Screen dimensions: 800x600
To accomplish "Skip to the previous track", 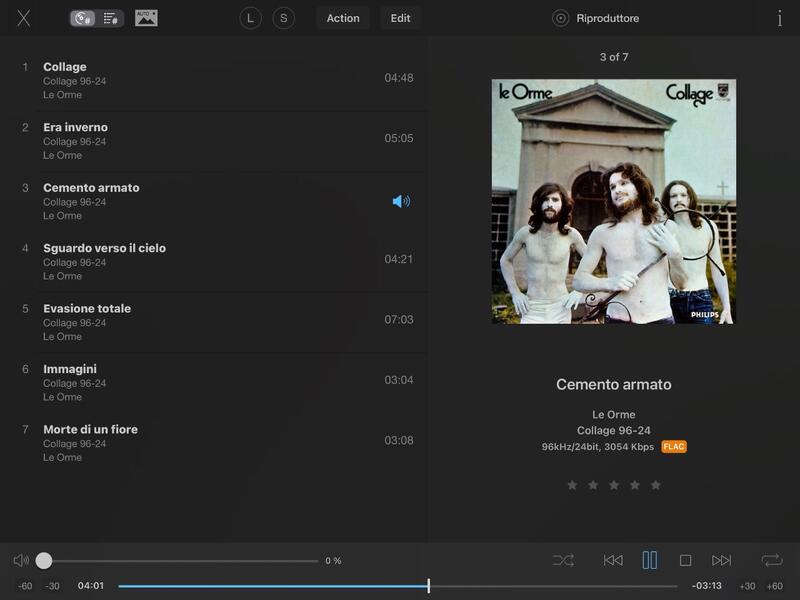I will pos(613,561).
